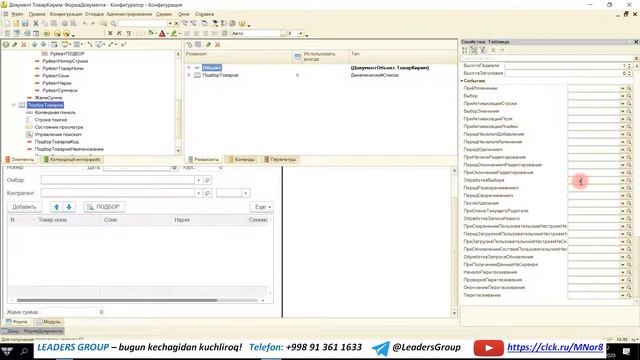Click the YouTube icon in bottom banner

(489, 348)
